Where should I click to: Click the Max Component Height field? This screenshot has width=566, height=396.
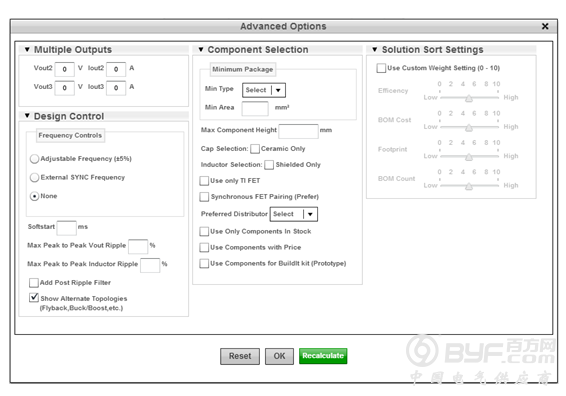click(x=299, y=131)
